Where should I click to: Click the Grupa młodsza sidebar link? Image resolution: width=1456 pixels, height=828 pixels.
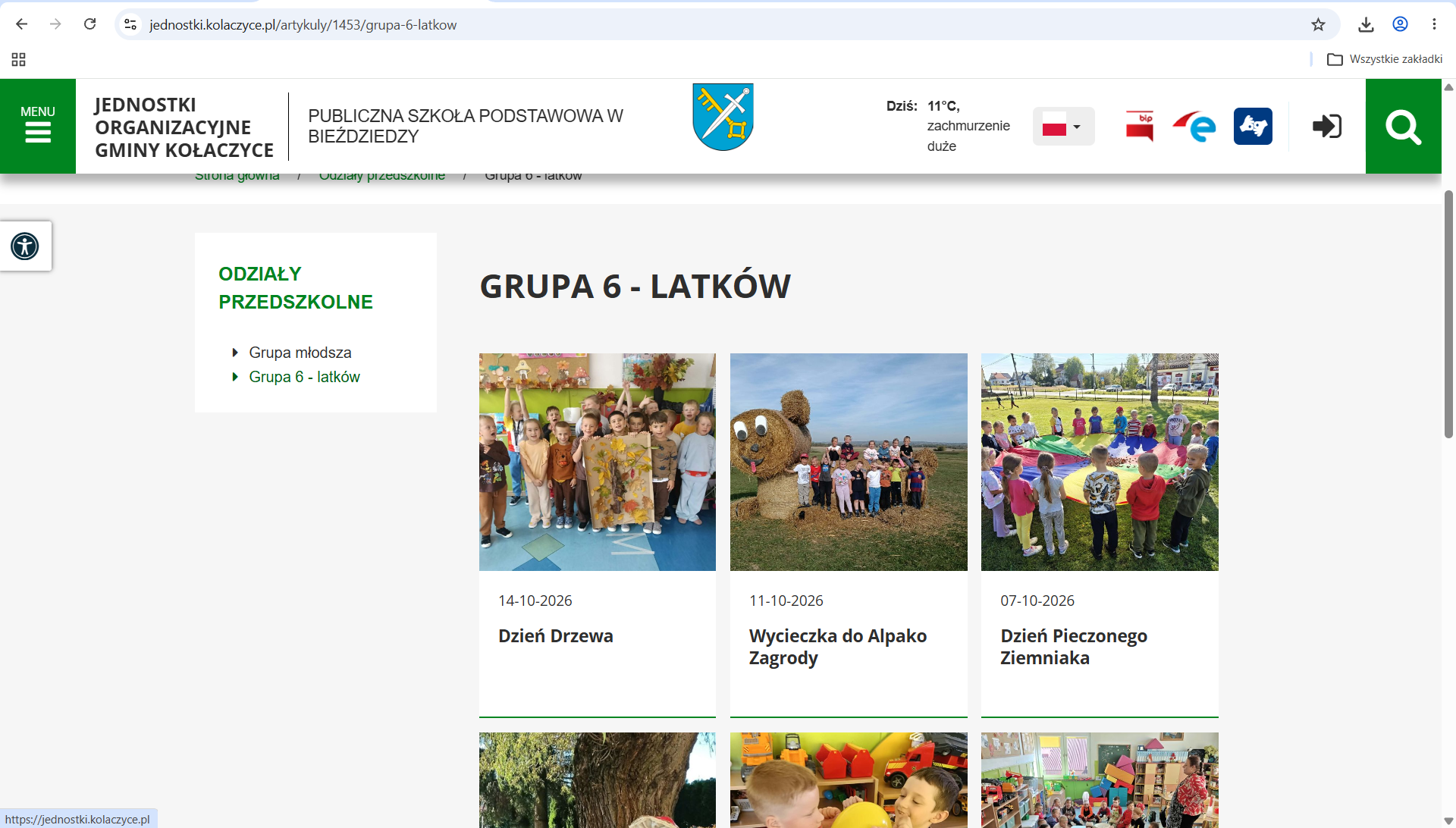(300, 353)
